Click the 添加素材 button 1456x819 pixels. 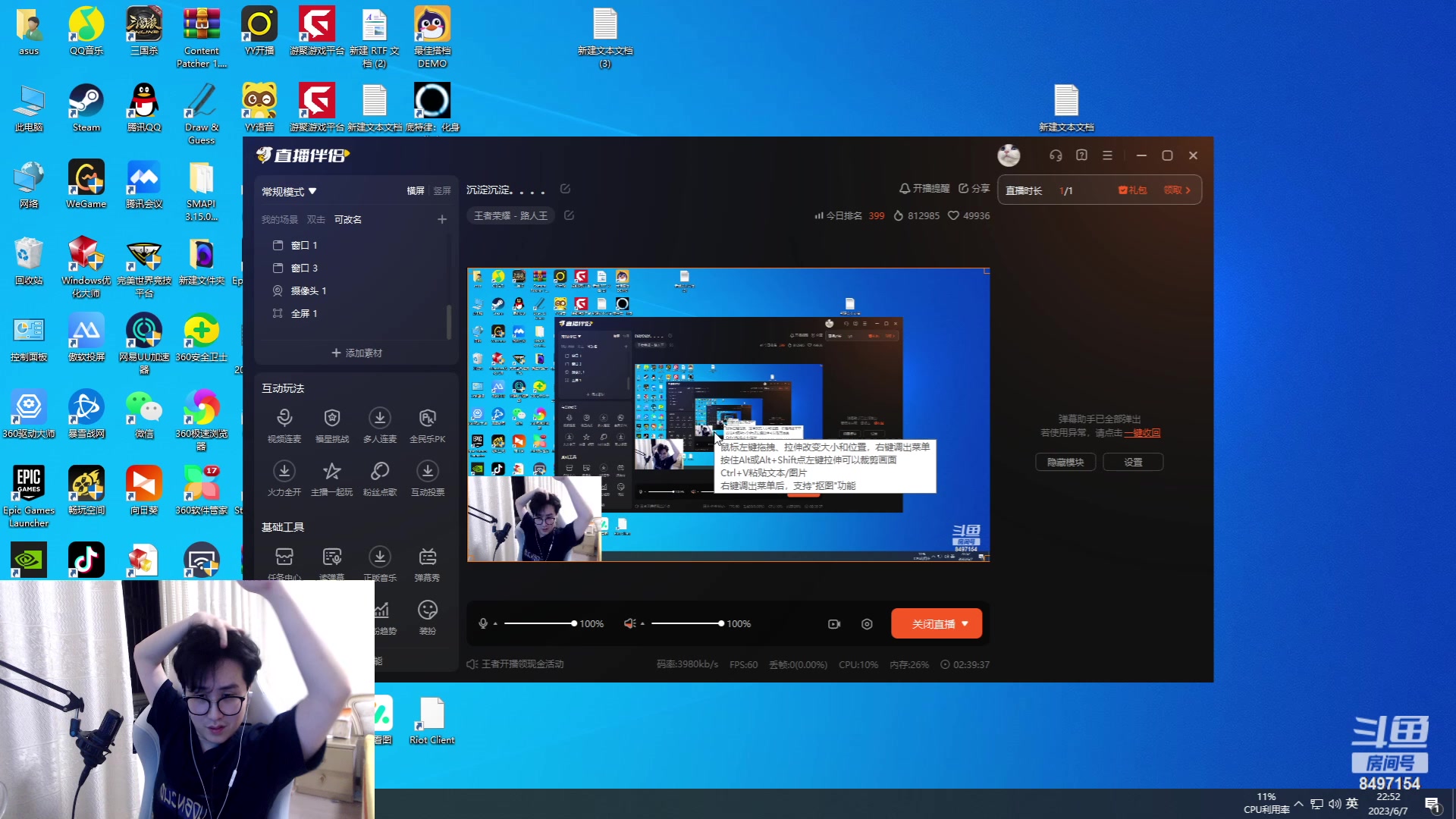pos(356,353)
